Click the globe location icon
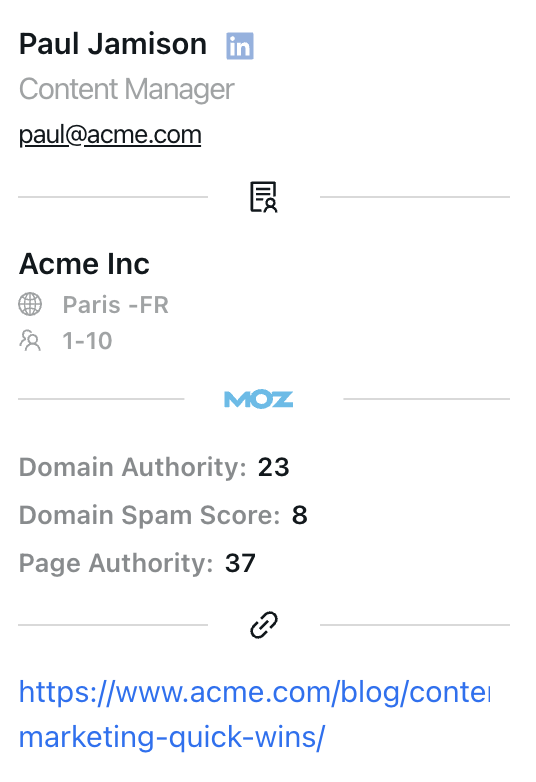 30,304
